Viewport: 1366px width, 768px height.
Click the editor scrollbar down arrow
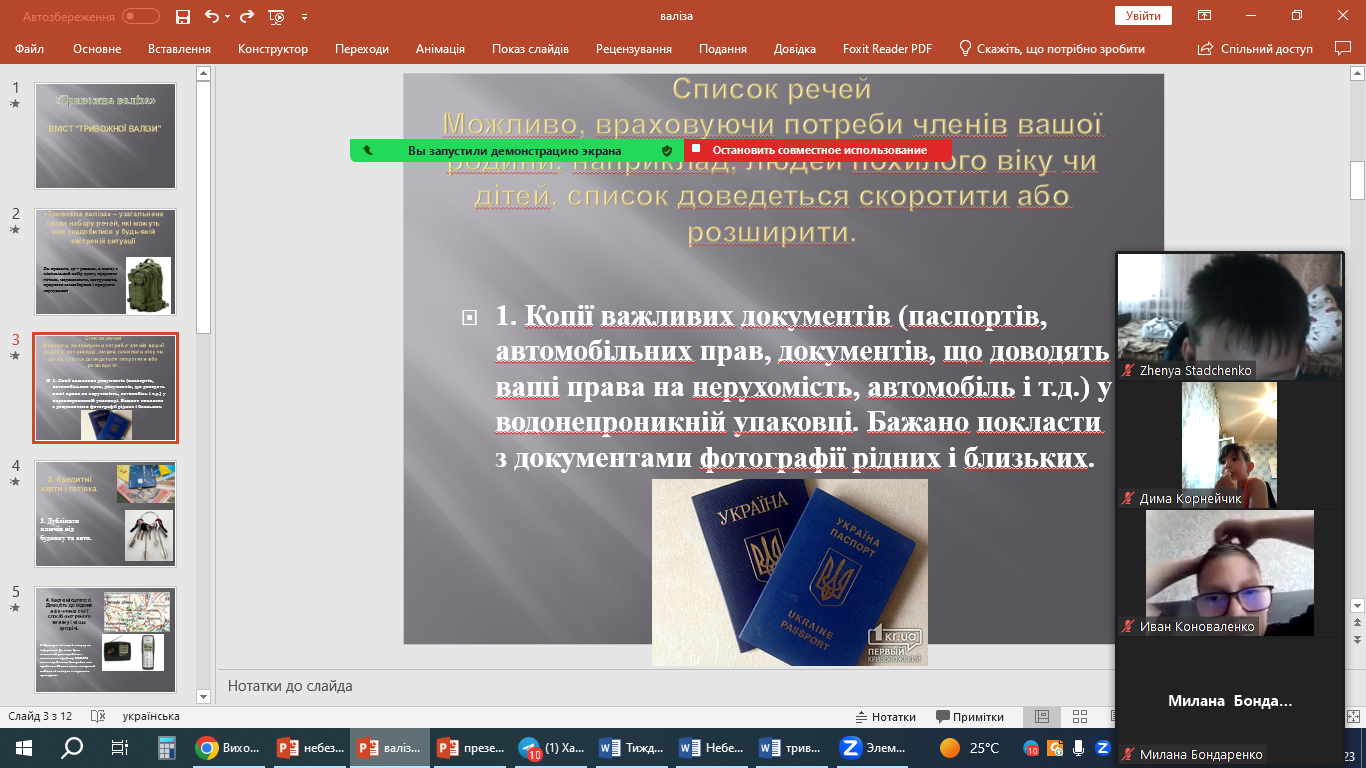(x=1357, y=606)
